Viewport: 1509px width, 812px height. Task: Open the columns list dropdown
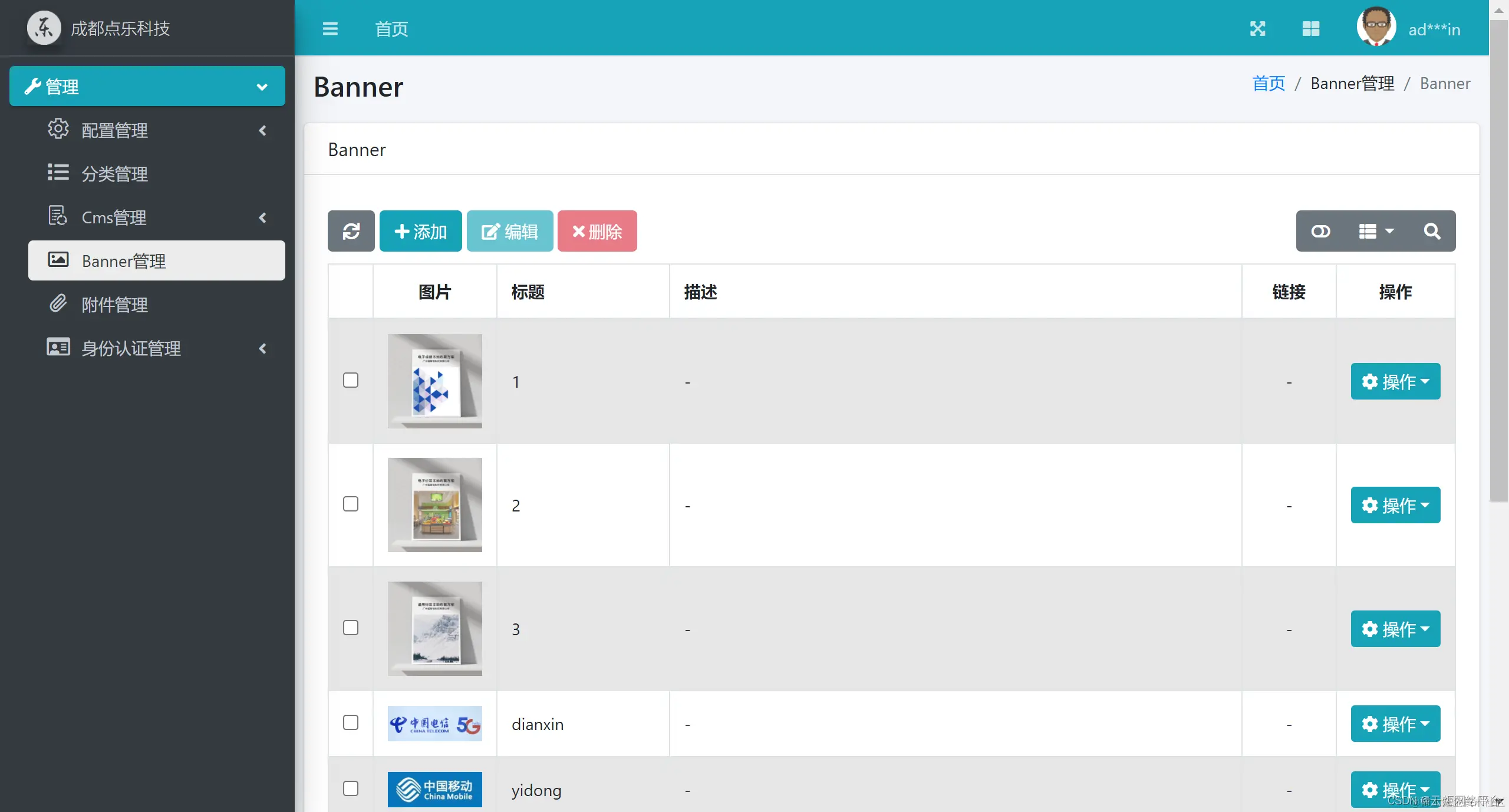click(x=1376, y=231)
